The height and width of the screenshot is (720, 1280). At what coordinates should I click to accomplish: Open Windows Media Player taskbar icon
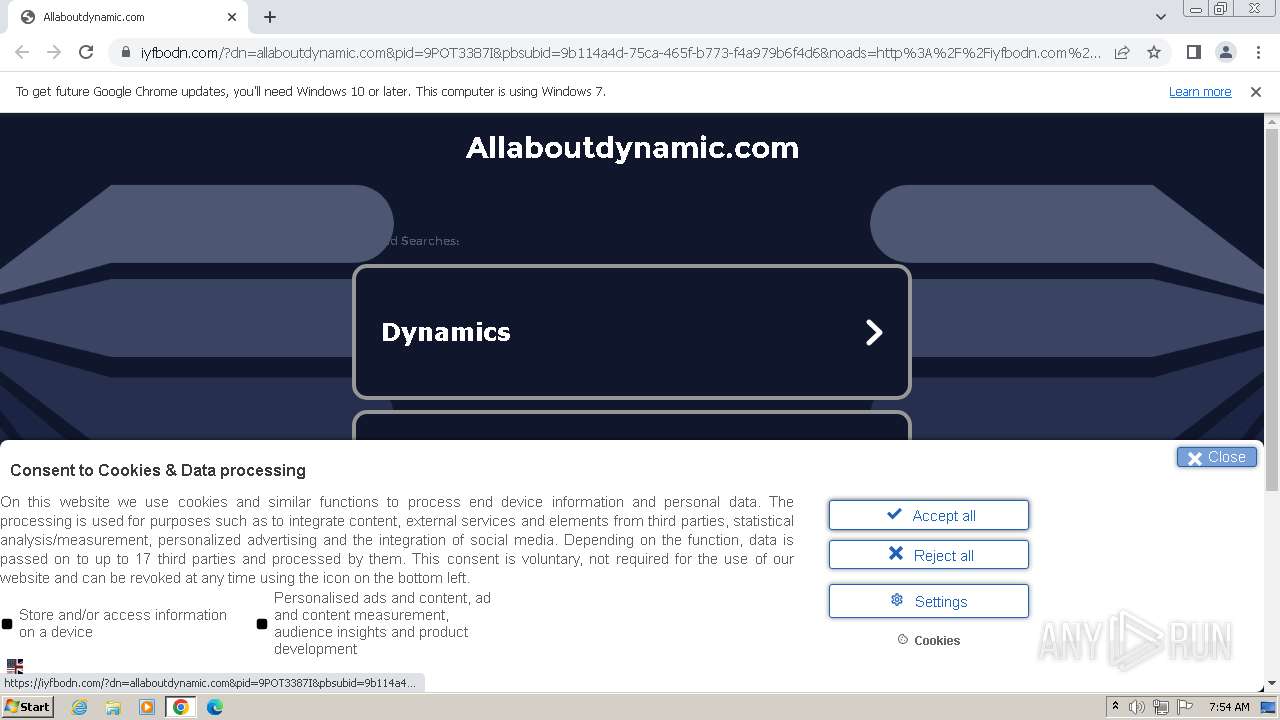(147, 707)
